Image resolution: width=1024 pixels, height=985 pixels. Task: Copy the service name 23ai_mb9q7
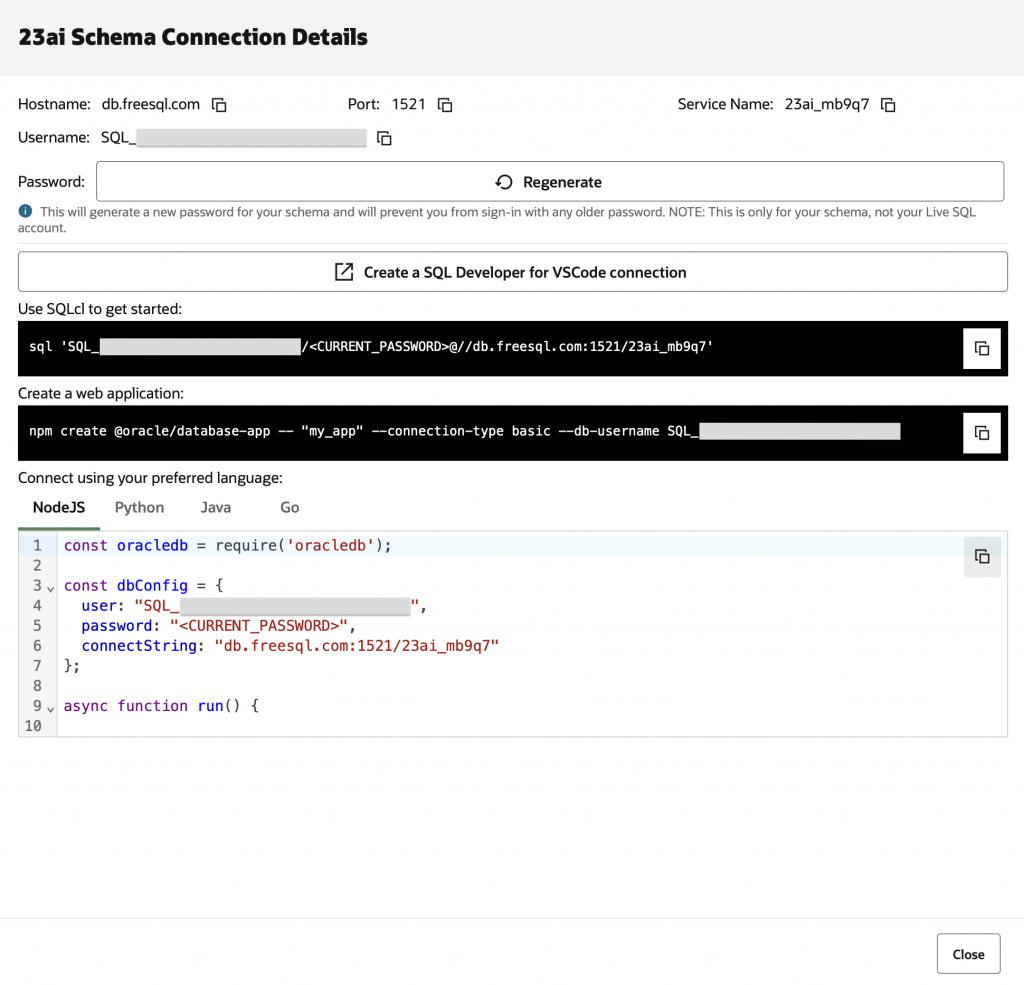tap(888, 104)
